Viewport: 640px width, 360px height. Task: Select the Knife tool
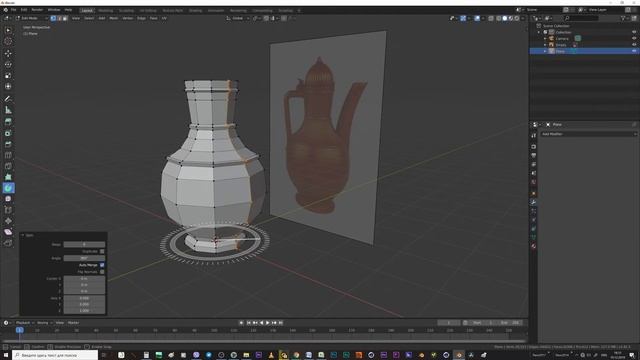click(x=8, y=166)
